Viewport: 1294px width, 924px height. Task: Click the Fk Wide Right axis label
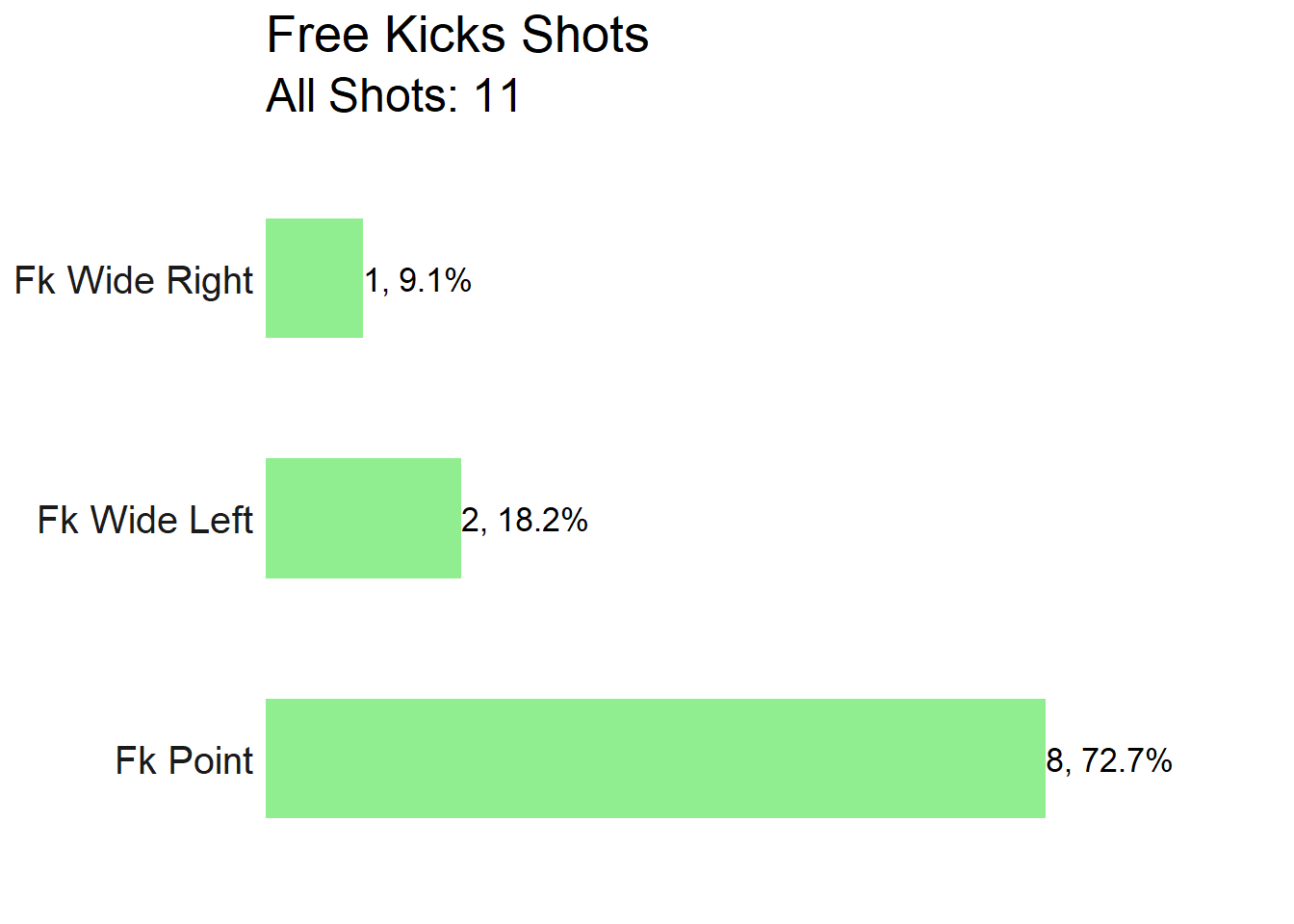point(134,280)
